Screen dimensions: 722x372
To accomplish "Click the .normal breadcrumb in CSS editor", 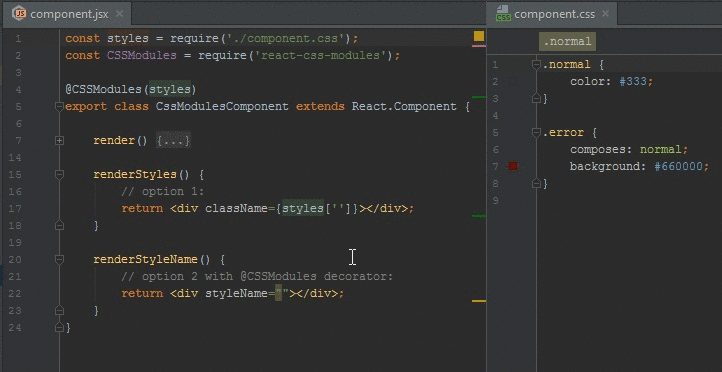I will click(x=567, y=41).
